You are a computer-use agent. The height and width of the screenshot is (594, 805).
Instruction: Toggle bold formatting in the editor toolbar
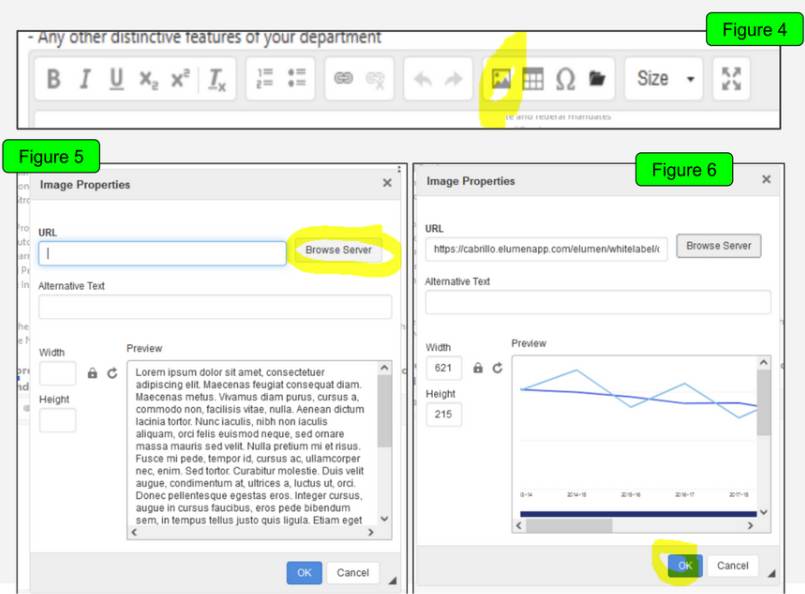point(54,79)
